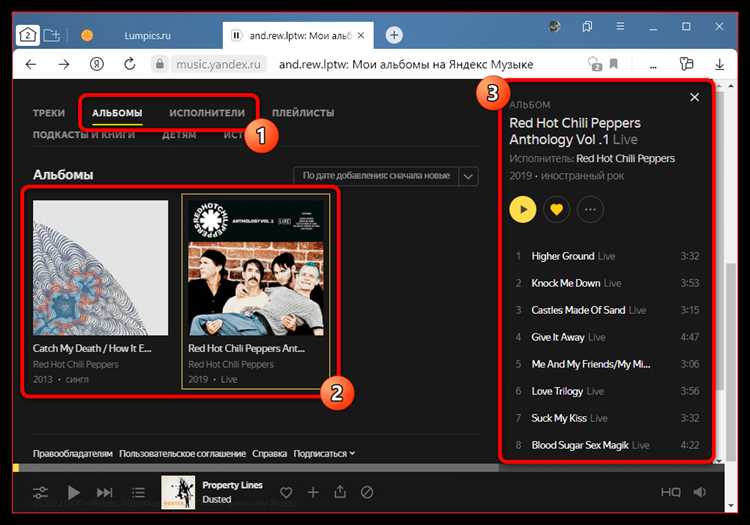Click the playback progress bar
The image size is (750, 525).
368,468
